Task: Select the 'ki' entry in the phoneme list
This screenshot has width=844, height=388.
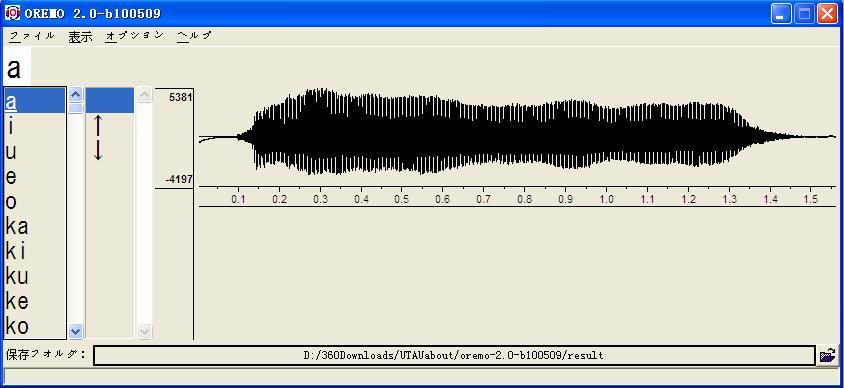Action: [35, 251]
